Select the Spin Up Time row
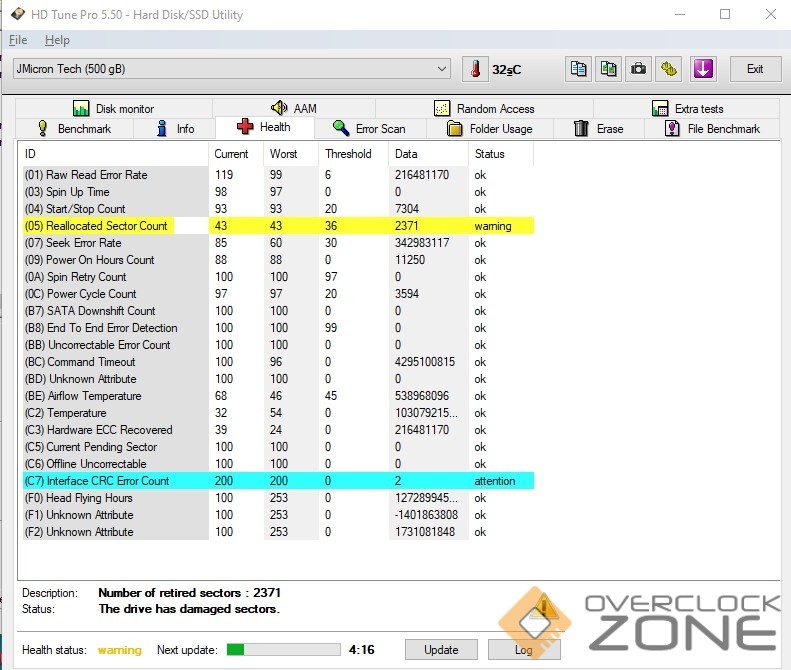The image size is (791, 670). [278, 192]
